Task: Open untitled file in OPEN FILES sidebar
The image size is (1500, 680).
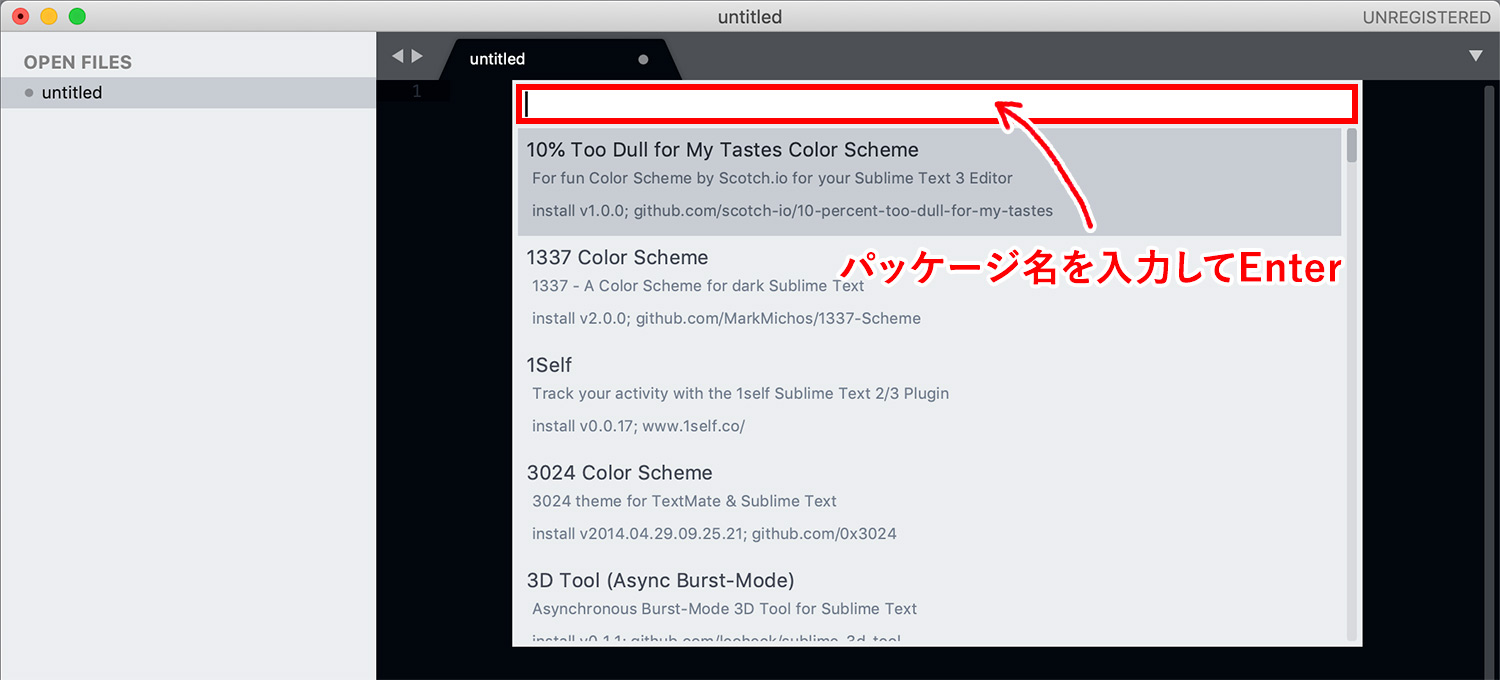Action: tap(188, 93)
